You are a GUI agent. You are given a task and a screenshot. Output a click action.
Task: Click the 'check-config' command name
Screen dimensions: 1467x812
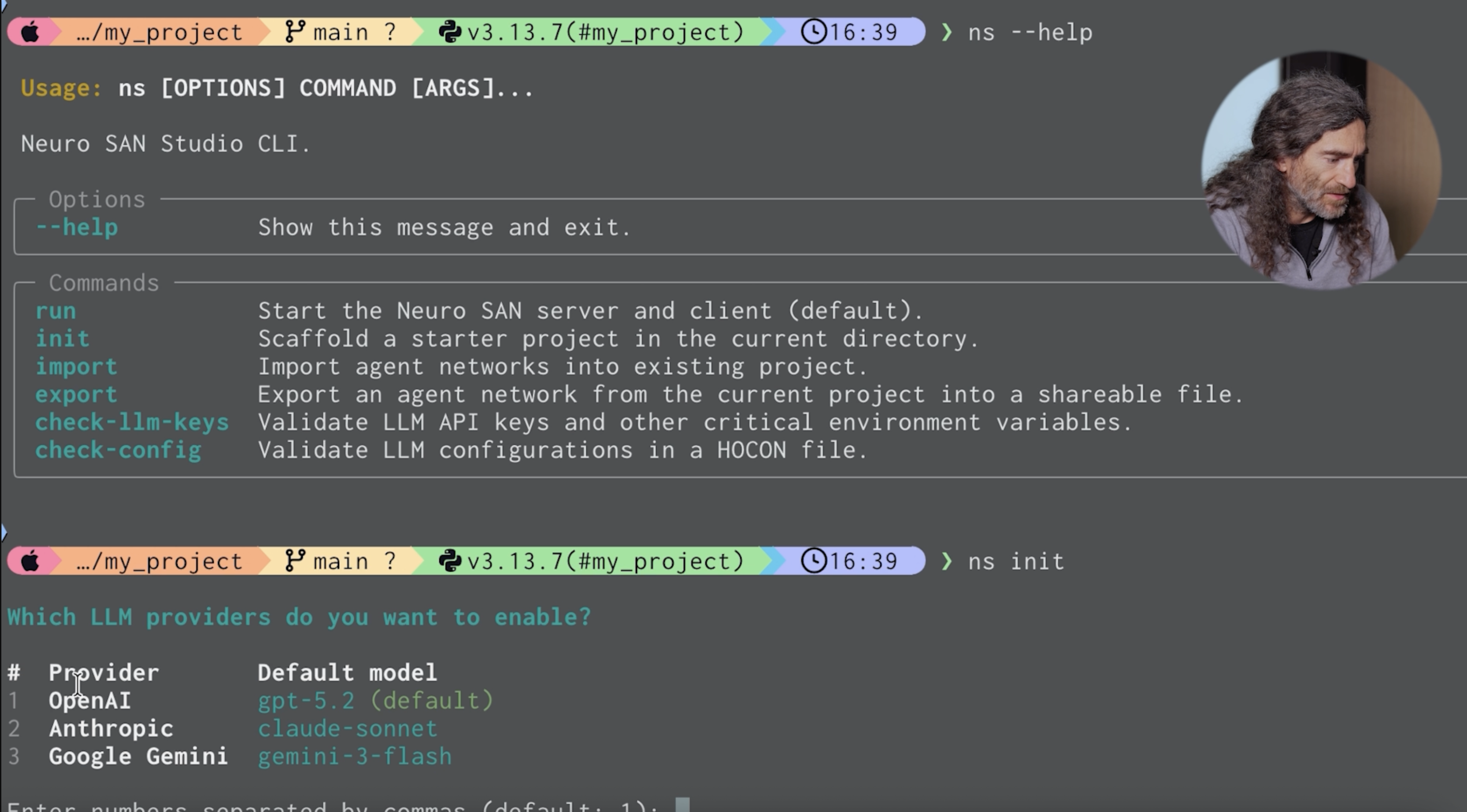pos(119,450)
